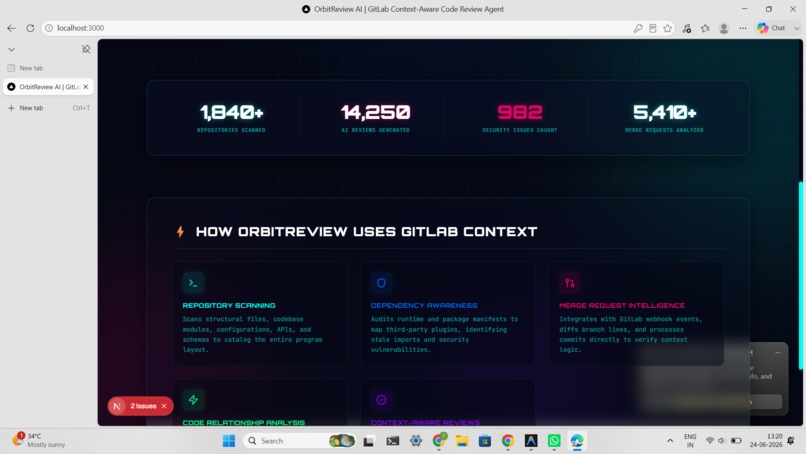
Task: Open Task View from taskbar
Action: [x=369, y=441]
